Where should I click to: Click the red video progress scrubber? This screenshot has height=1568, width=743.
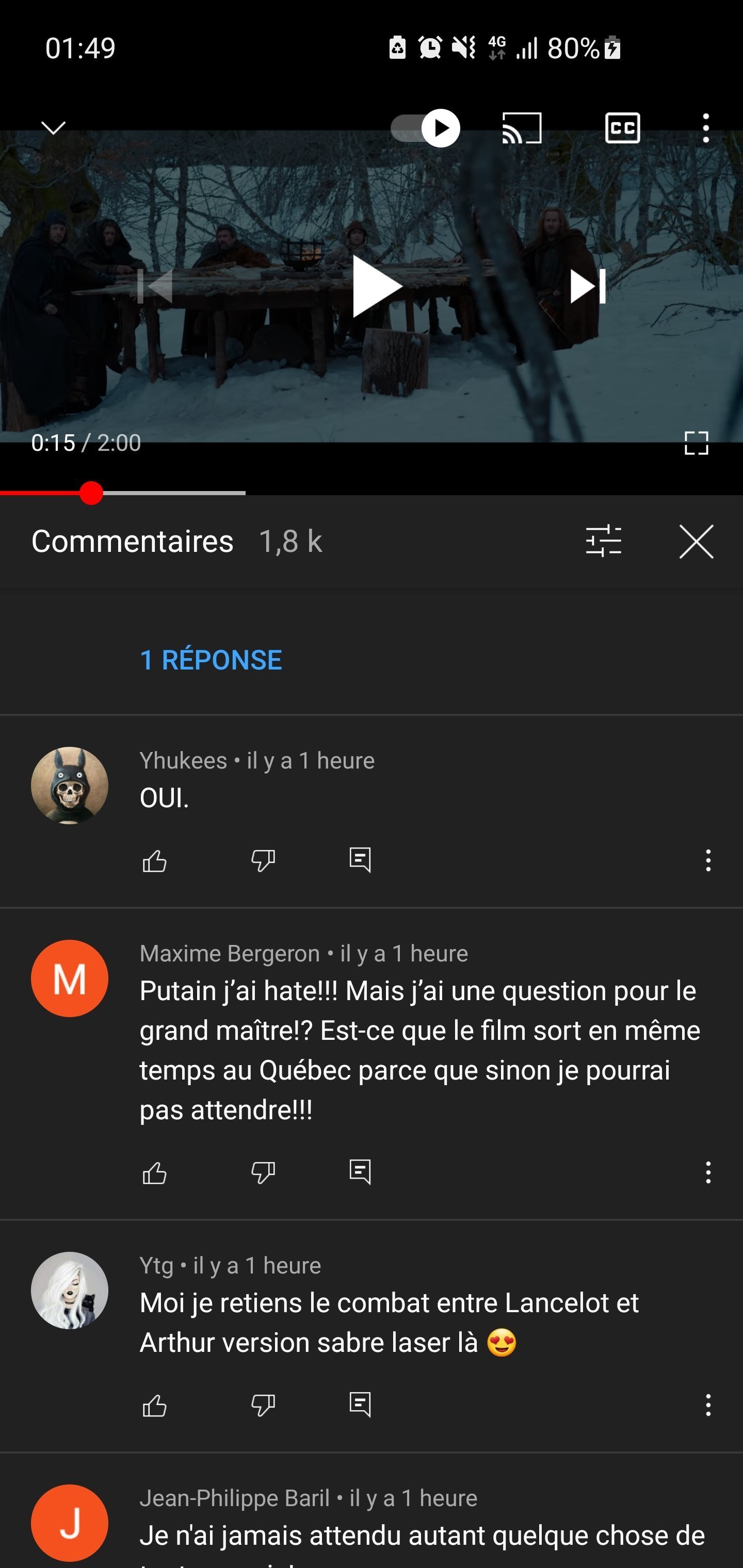[x=91, y=493]
